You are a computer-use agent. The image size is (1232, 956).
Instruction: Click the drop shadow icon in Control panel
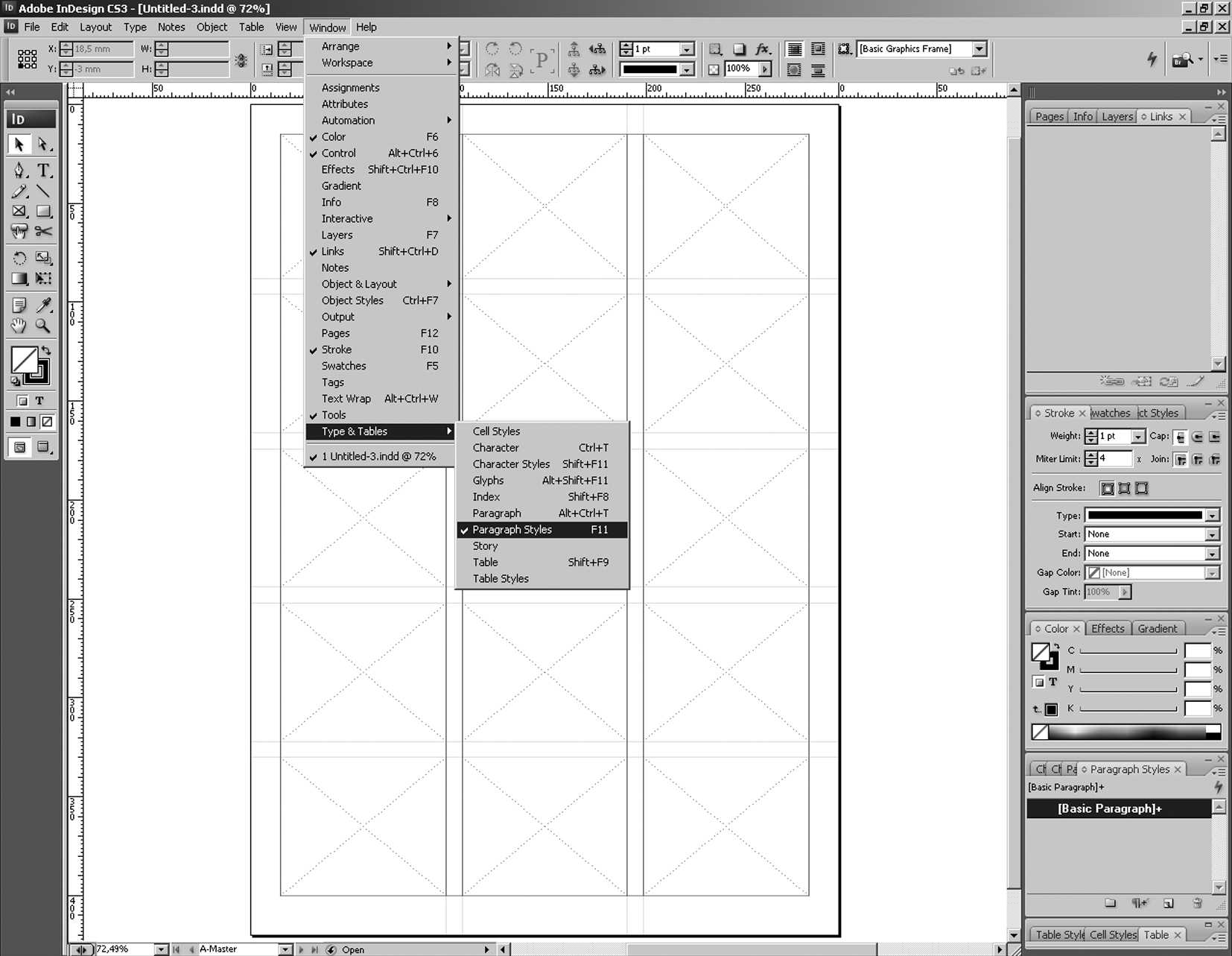(739, 49)
